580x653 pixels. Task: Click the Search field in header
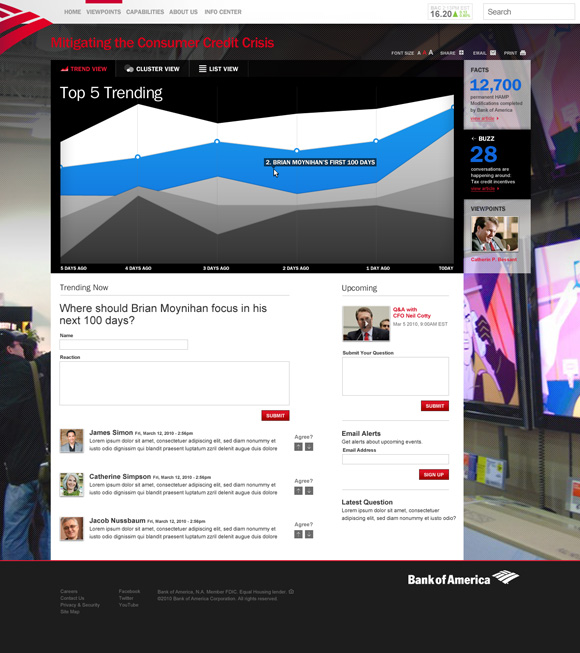click(x=529, y=12)
